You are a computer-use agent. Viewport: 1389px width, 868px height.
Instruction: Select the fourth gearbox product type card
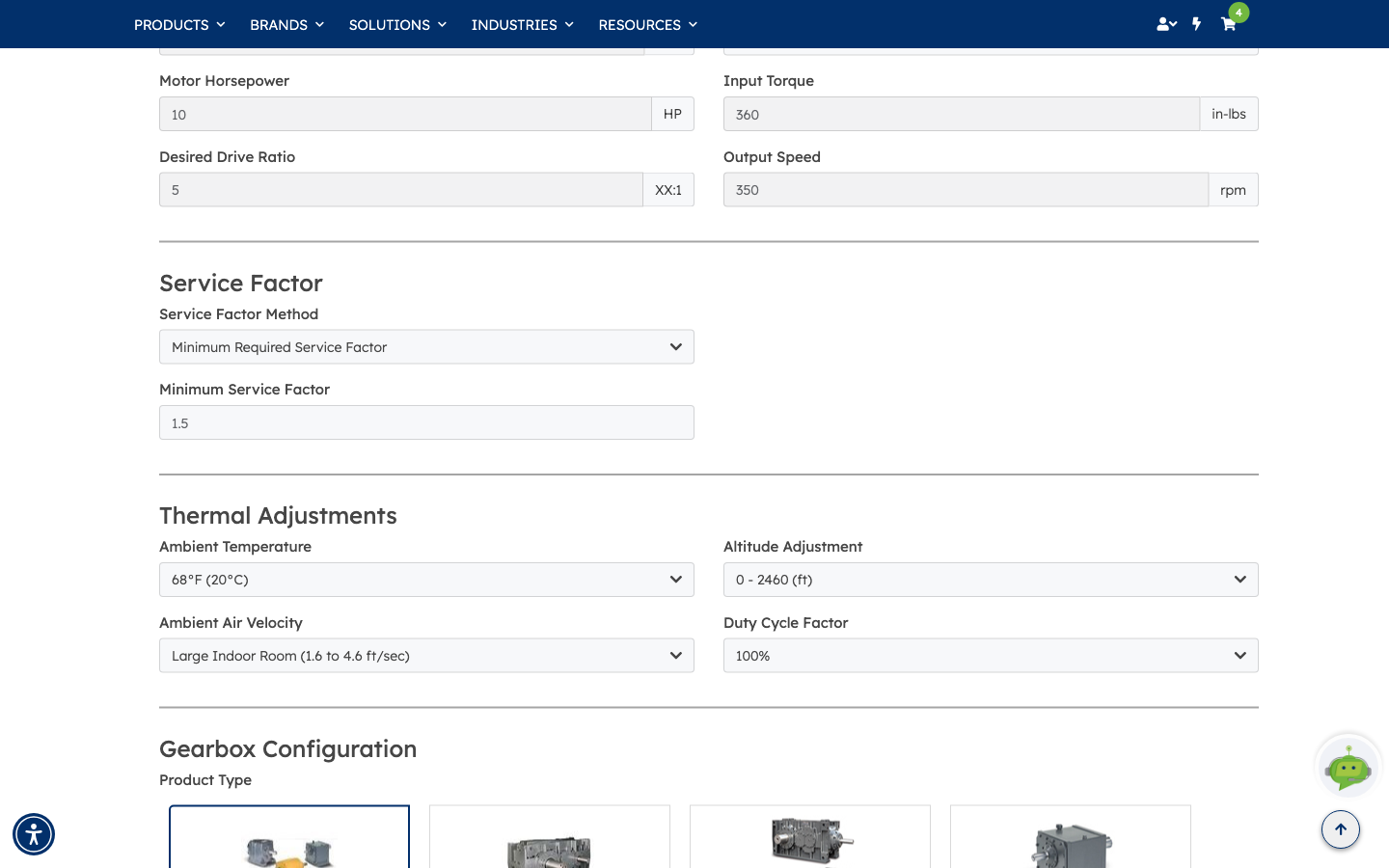[x=1071, y=837]
